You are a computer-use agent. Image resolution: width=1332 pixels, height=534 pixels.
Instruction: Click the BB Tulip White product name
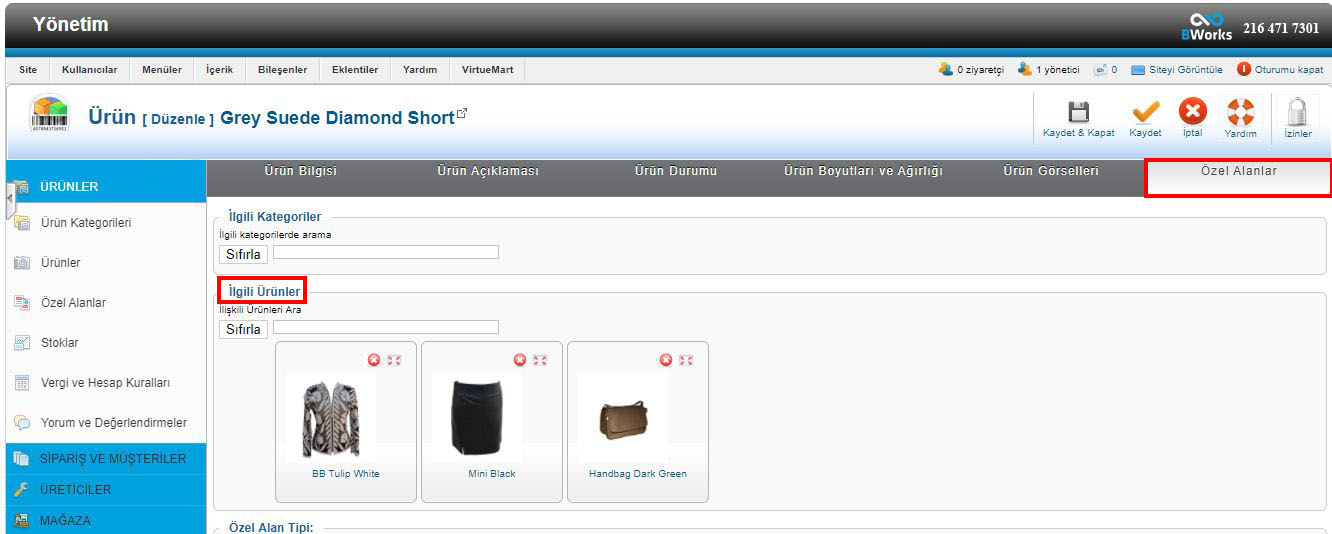coord(346,474)
